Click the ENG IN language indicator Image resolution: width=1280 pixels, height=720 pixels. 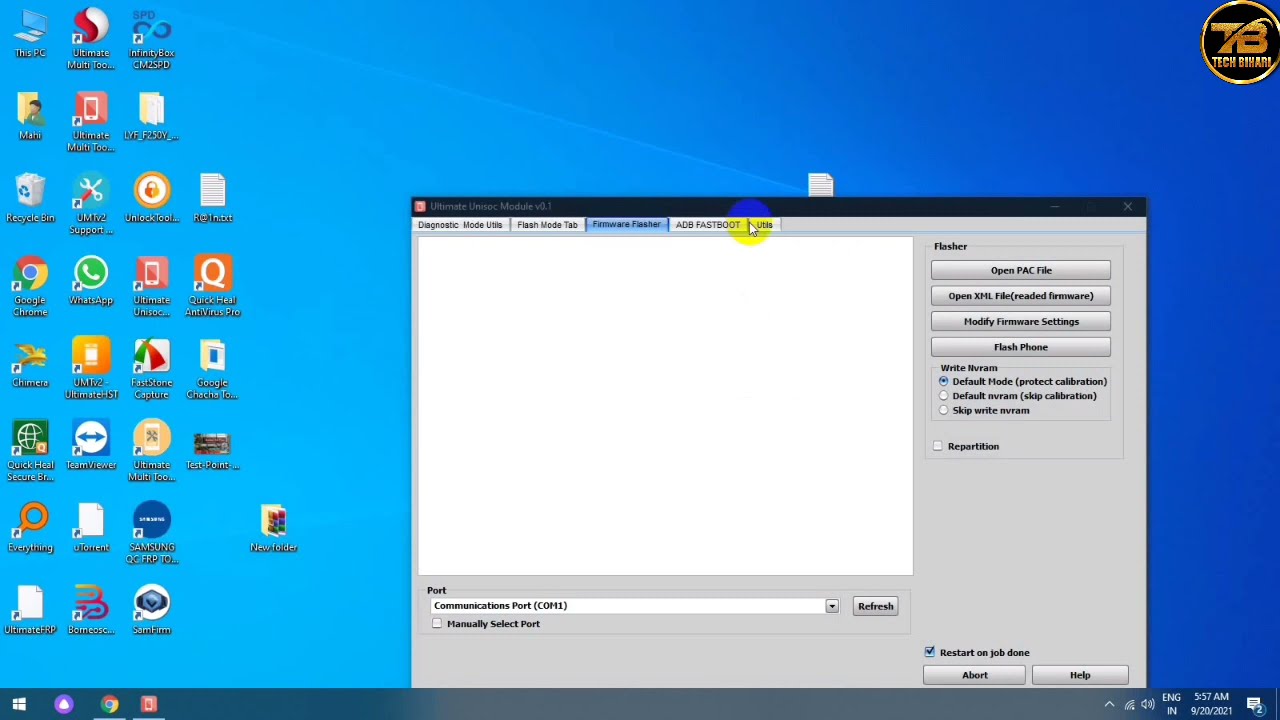point(1171,704)
